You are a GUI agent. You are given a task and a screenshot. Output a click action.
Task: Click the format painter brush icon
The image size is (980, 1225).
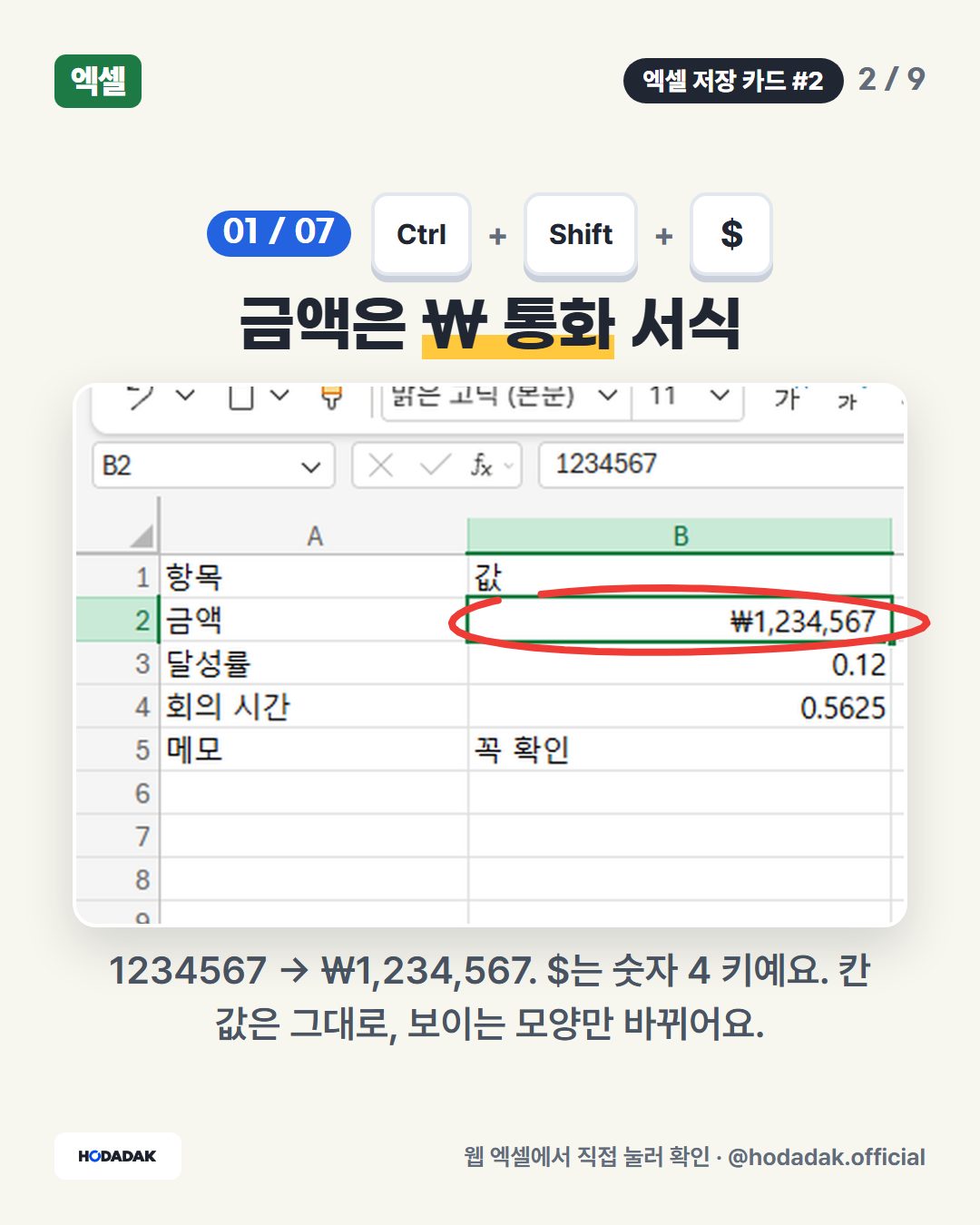pyautogui.click(x=332, y=397)
